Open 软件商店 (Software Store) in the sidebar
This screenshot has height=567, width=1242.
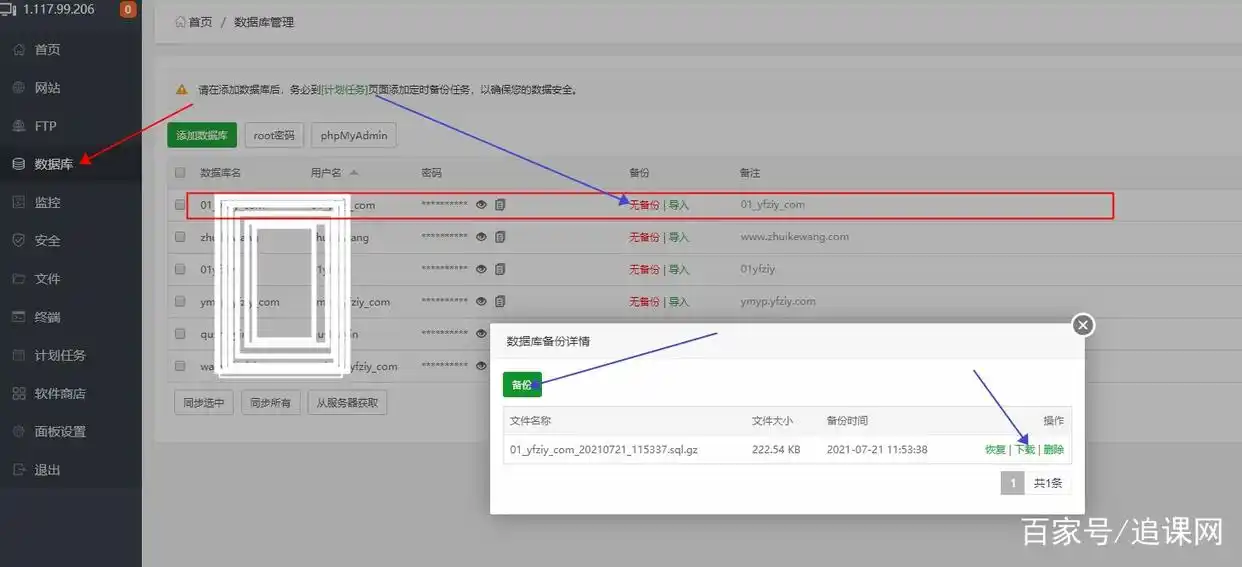19,393
